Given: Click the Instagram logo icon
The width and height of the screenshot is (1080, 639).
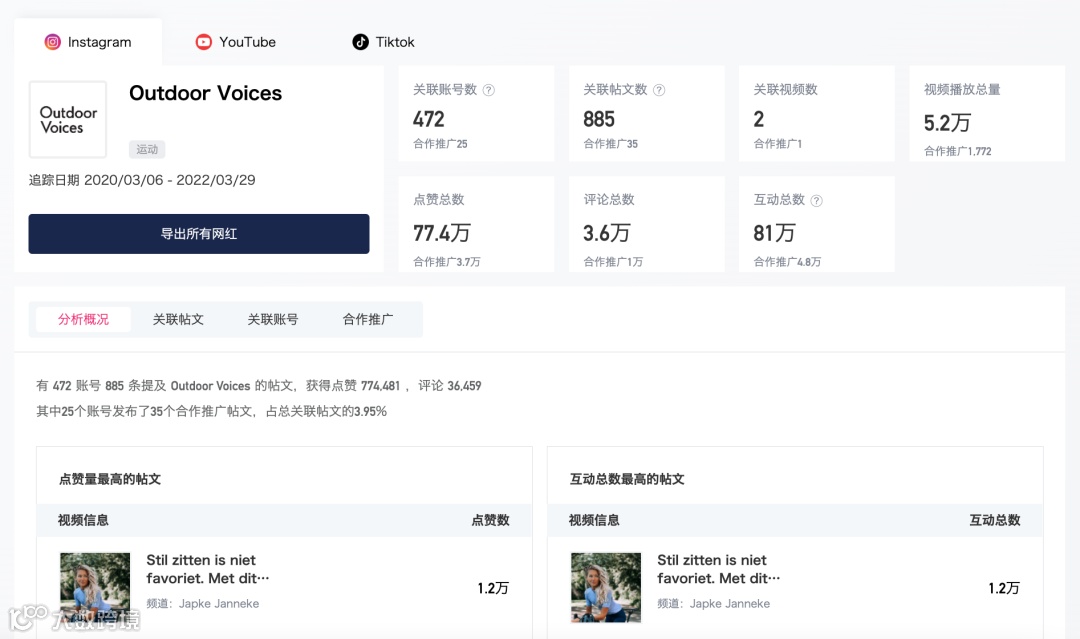Looking at the screenshot, I should (x=52, y=42).
